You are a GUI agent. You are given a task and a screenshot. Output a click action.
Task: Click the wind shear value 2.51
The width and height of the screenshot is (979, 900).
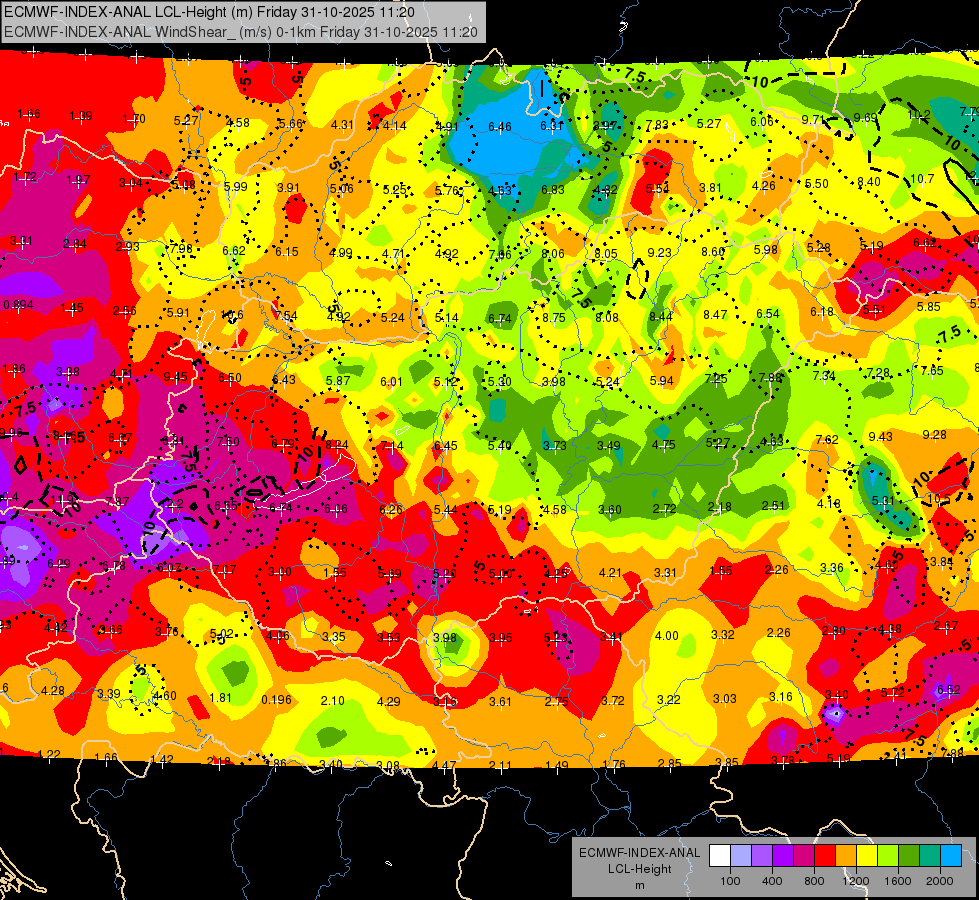pyautogui.click(x=773, y=506)
